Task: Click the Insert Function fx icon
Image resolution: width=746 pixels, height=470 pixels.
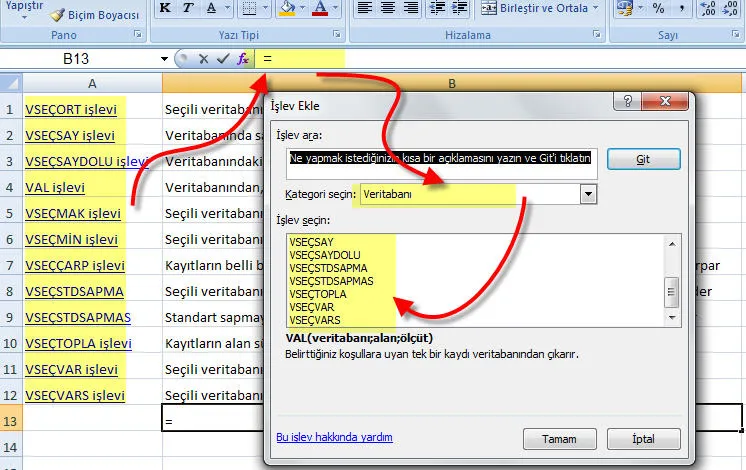Action: [243, 59]
